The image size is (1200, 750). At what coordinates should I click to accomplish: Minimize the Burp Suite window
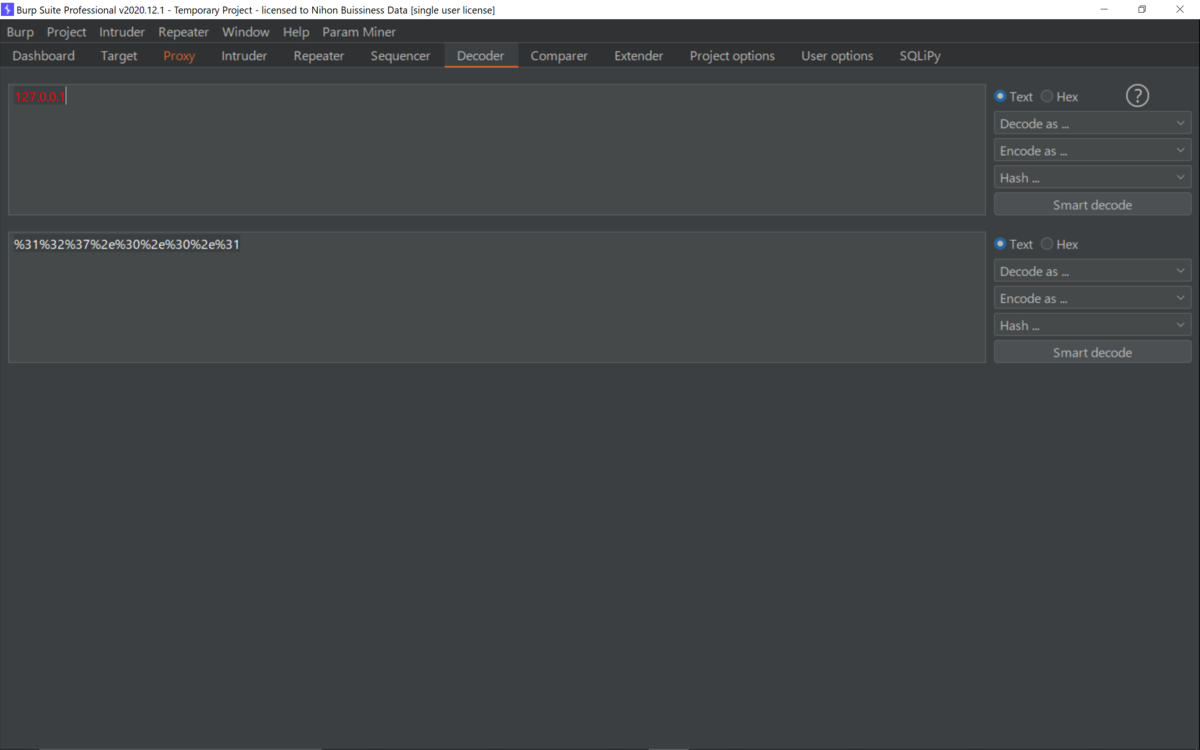click(x=1105, y=9)
